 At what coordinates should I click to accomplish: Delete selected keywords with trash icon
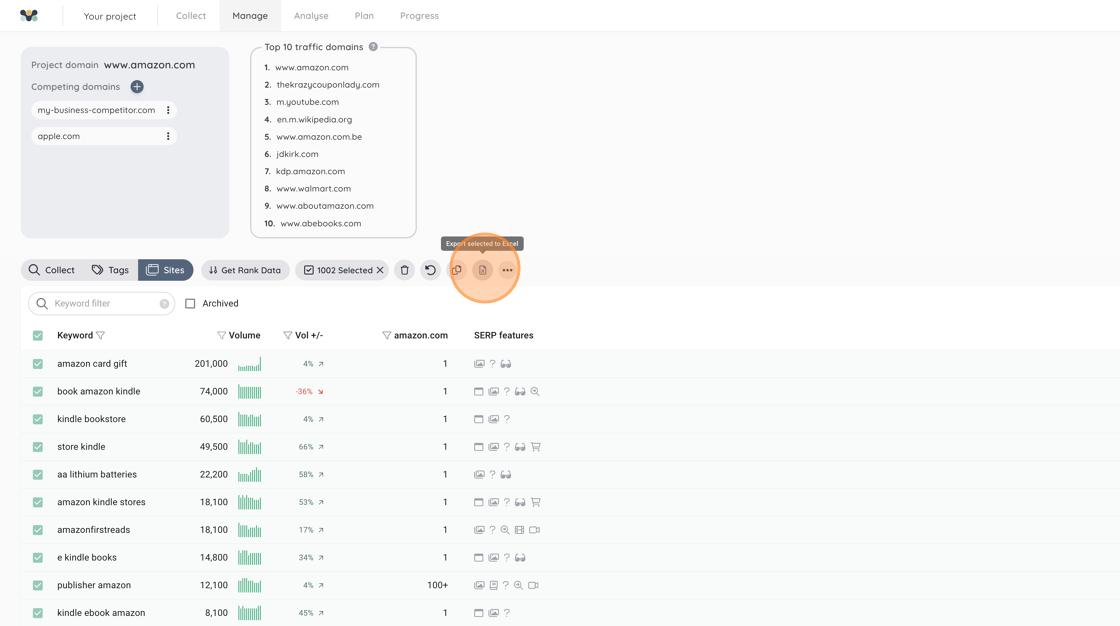point(404,270)
